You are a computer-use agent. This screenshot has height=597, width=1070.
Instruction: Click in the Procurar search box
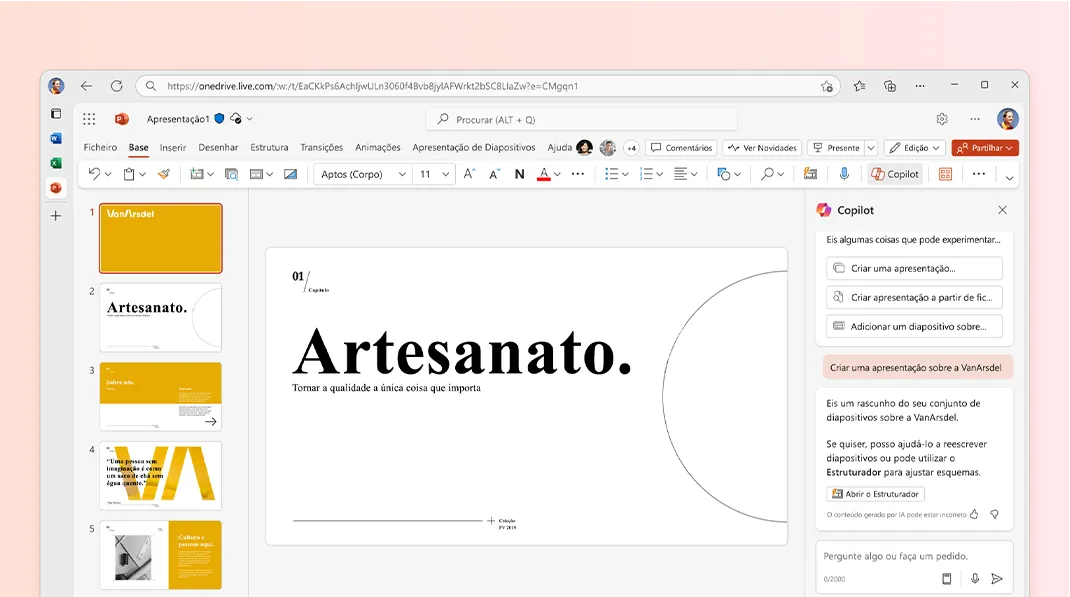(x=581, y=119)
